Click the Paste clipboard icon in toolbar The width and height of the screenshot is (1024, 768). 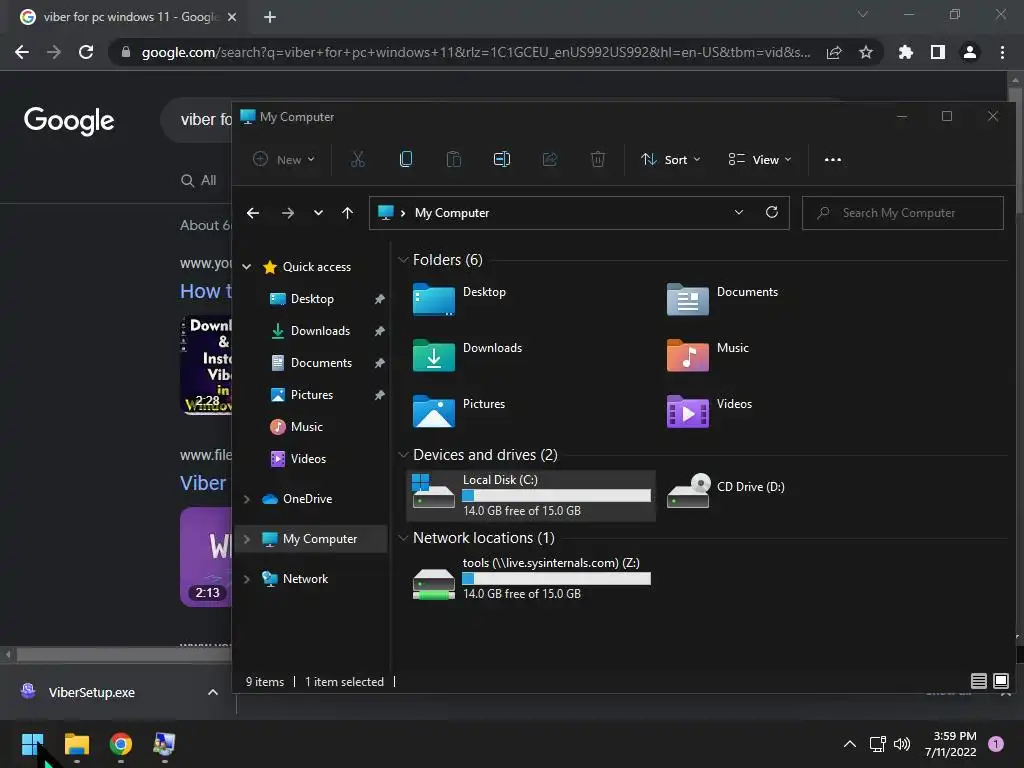(x=454, y=159)
